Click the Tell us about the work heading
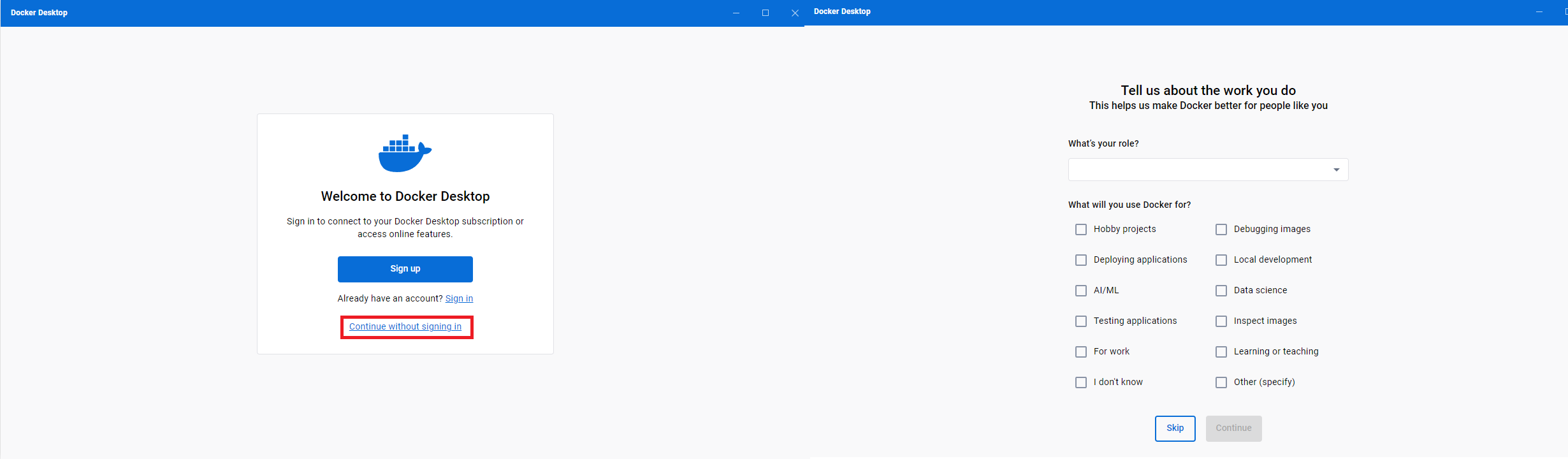 click(1209, 91)
